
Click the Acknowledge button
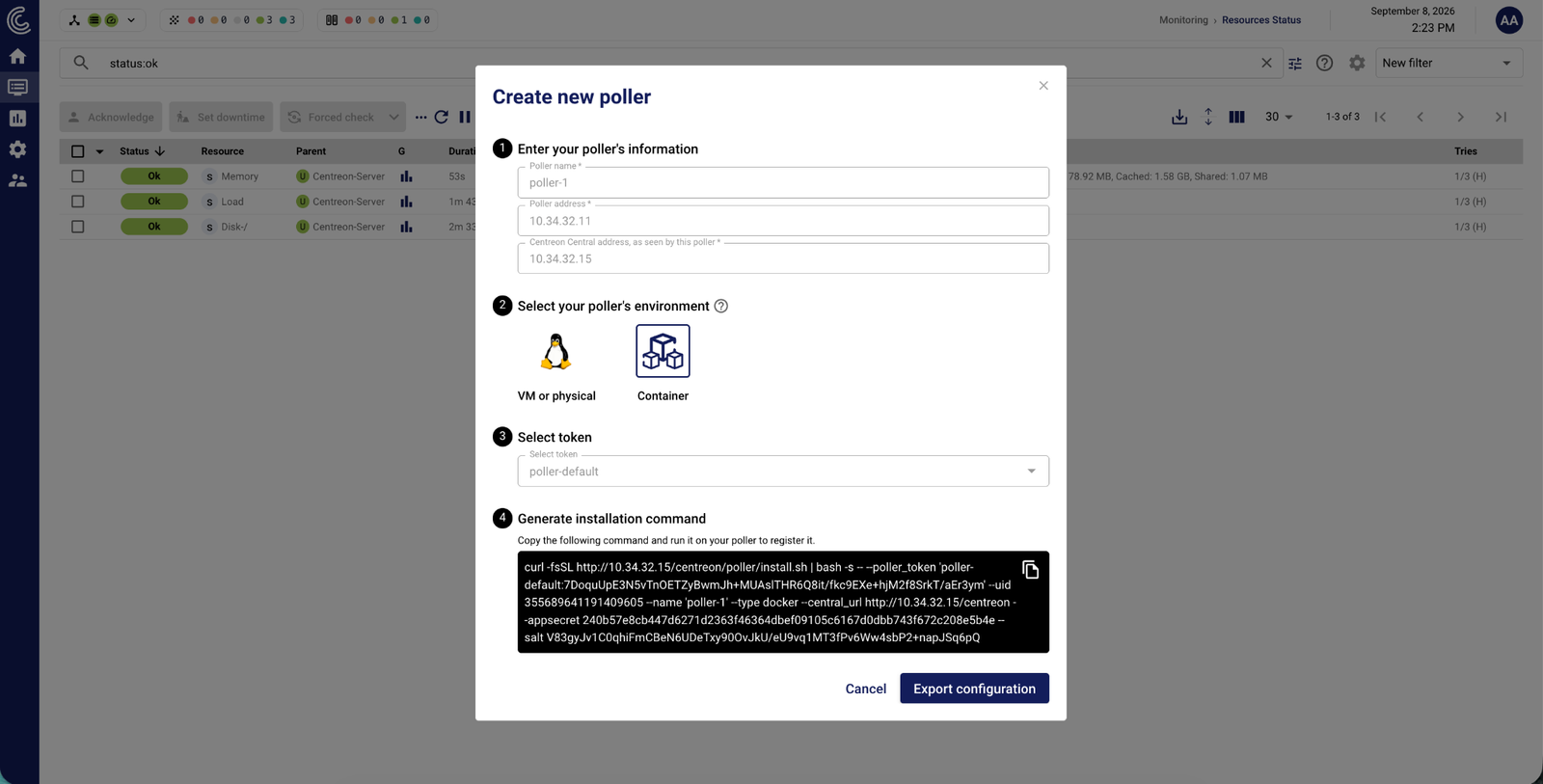111,117
